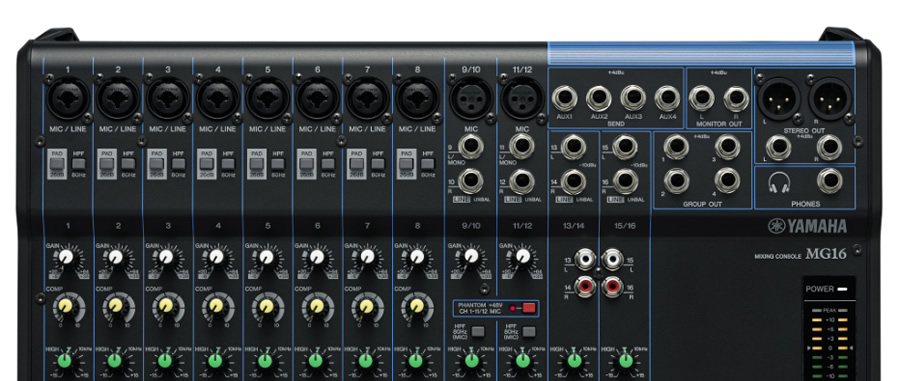The width and height of the screenshot is (900, 381).
Task: Click the channel 2 green HIGH EQ knob
Action: (115, 360)
